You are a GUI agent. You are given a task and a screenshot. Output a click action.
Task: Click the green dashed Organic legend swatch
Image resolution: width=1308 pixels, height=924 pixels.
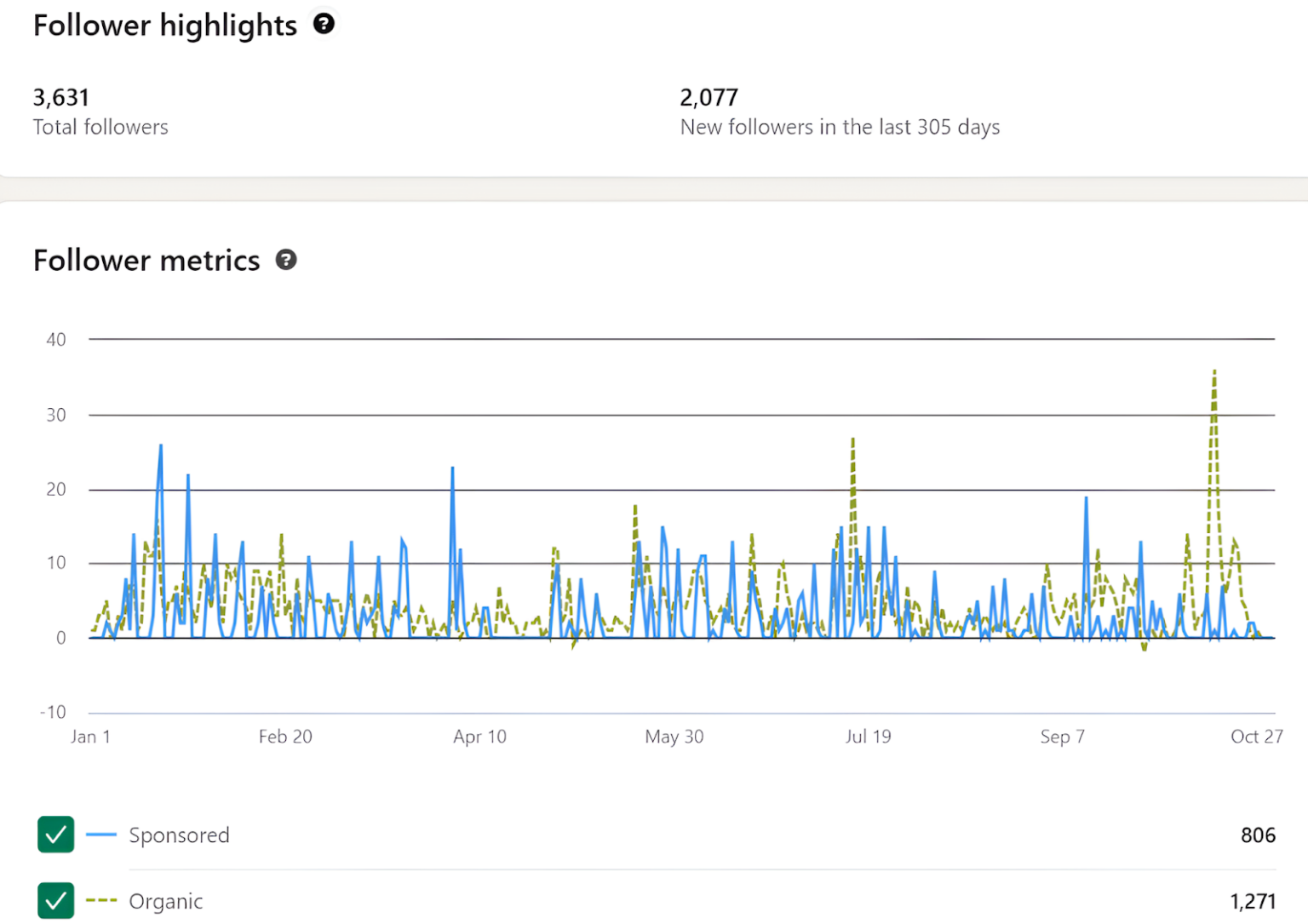(100, 901)
